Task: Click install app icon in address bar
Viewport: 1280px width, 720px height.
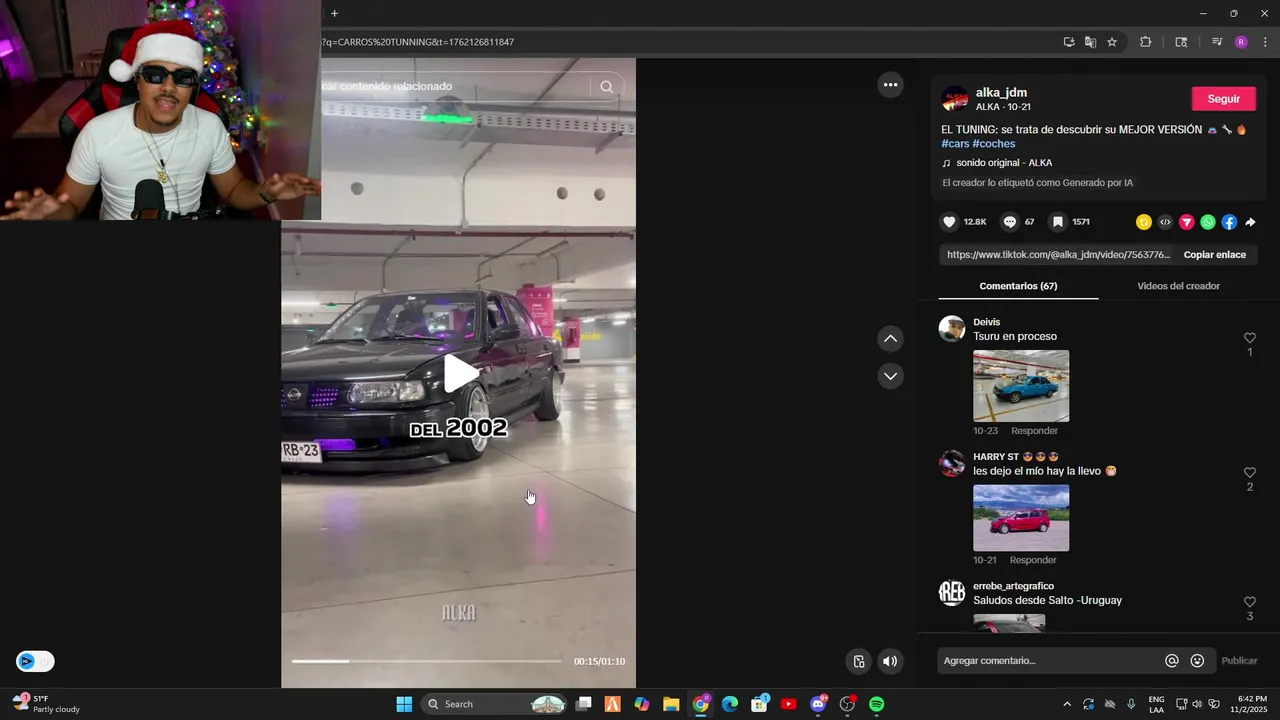Action: tap(1069, 42)
